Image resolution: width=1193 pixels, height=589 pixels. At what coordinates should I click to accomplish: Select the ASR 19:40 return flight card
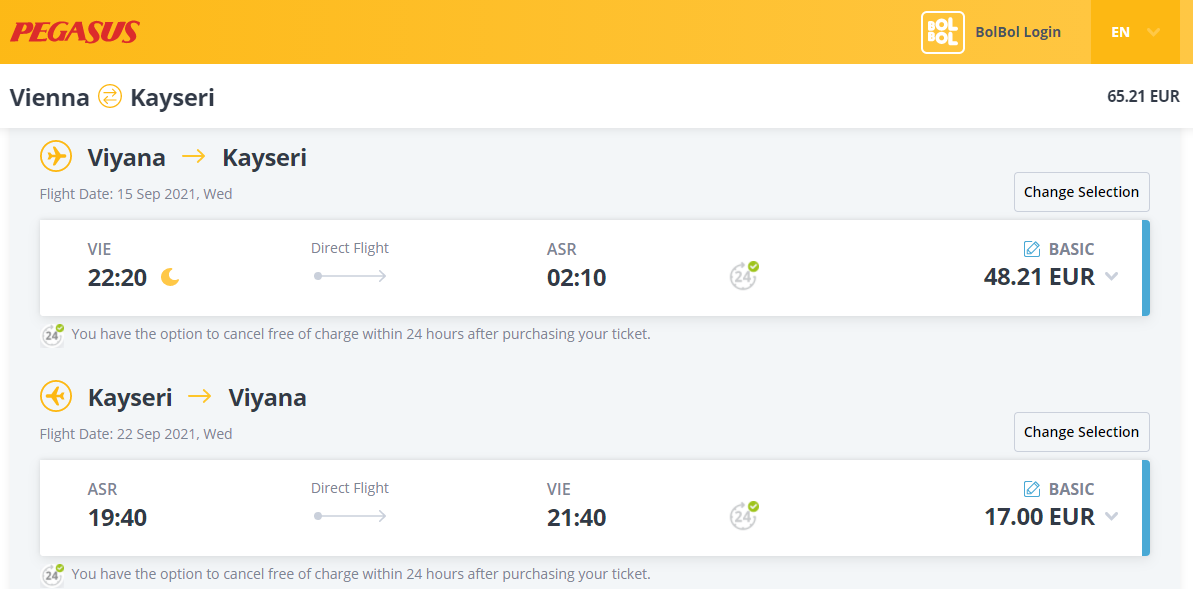(594, 508)
